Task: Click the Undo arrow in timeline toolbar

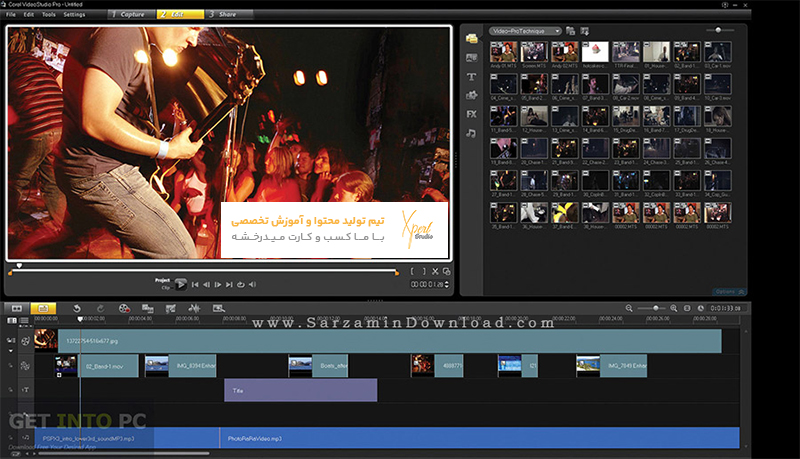Action: click(77, 308)
